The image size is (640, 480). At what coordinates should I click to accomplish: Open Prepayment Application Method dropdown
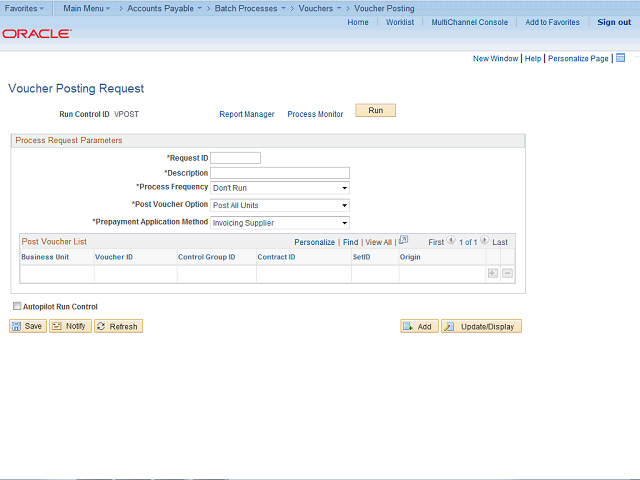(x=280, y=223)
